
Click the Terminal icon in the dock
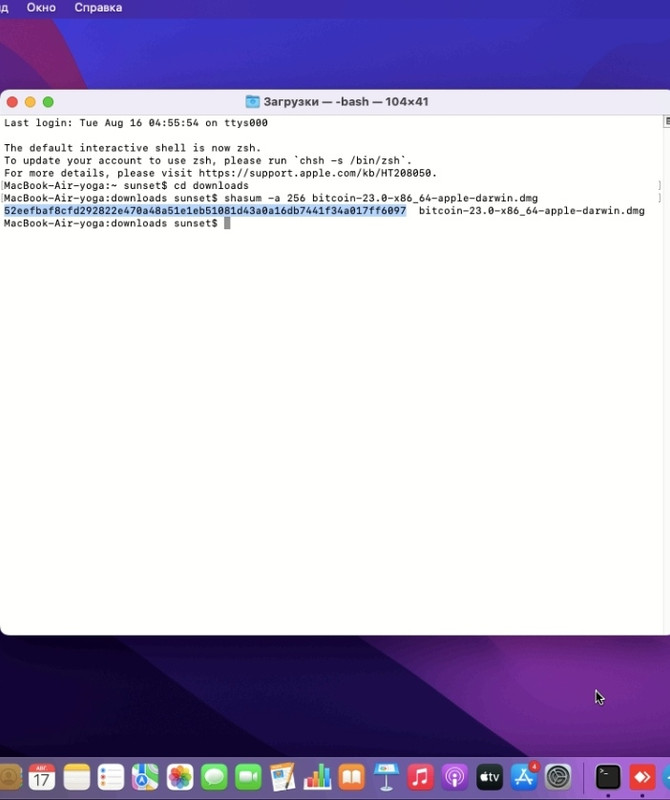coord(608,777)
